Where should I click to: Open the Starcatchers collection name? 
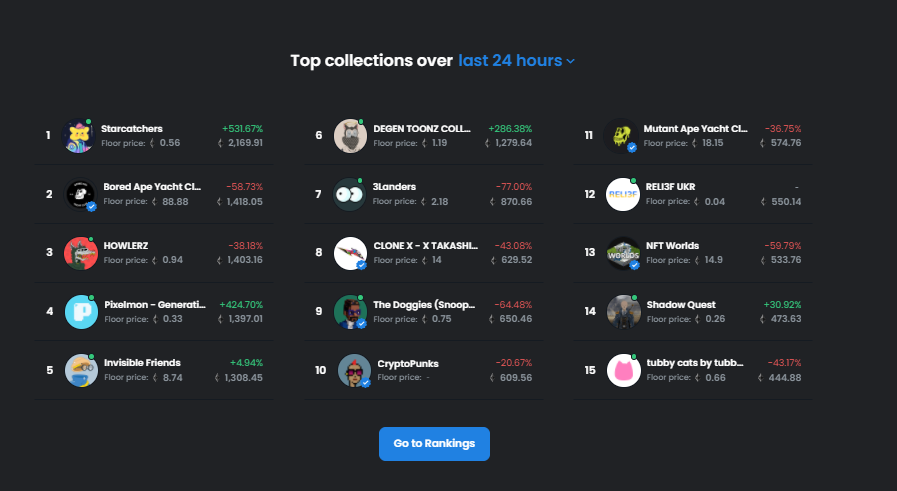[x=132, y=129]
